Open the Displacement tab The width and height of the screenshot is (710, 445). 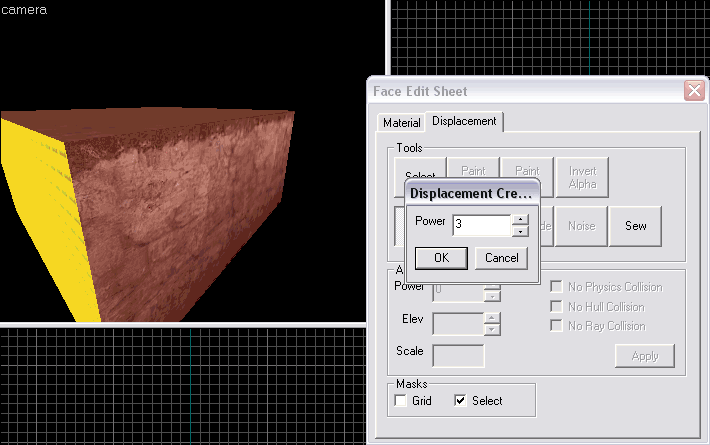pos(464,121)
